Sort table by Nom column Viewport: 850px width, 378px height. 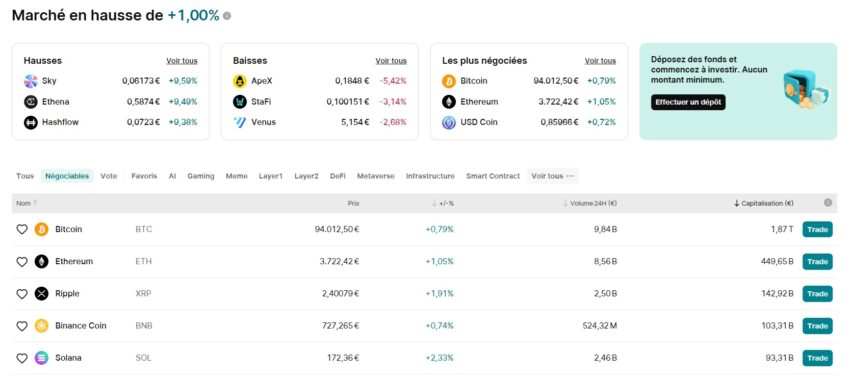(x=27, y=203)
